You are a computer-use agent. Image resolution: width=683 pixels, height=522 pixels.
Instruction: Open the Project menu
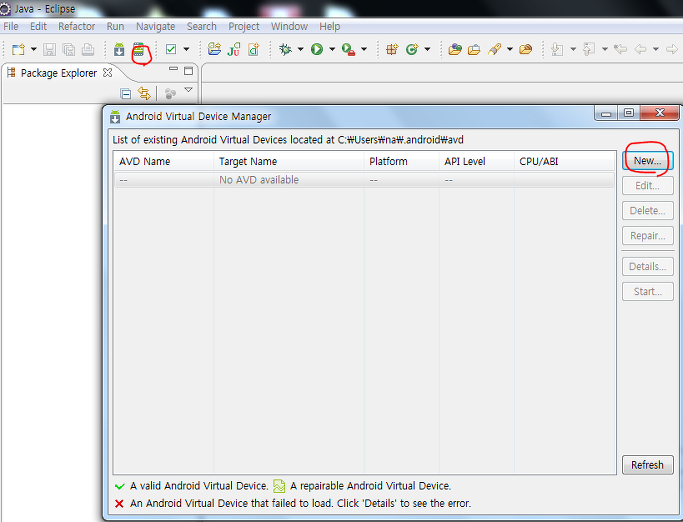click(x=244, y=27)
